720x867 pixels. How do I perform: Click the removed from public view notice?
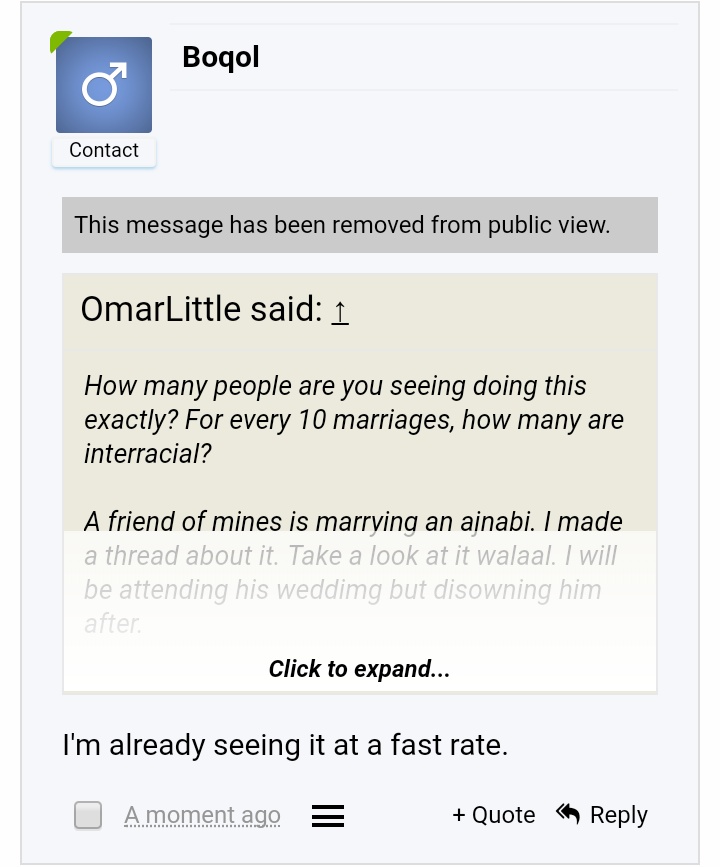[342, 225]
